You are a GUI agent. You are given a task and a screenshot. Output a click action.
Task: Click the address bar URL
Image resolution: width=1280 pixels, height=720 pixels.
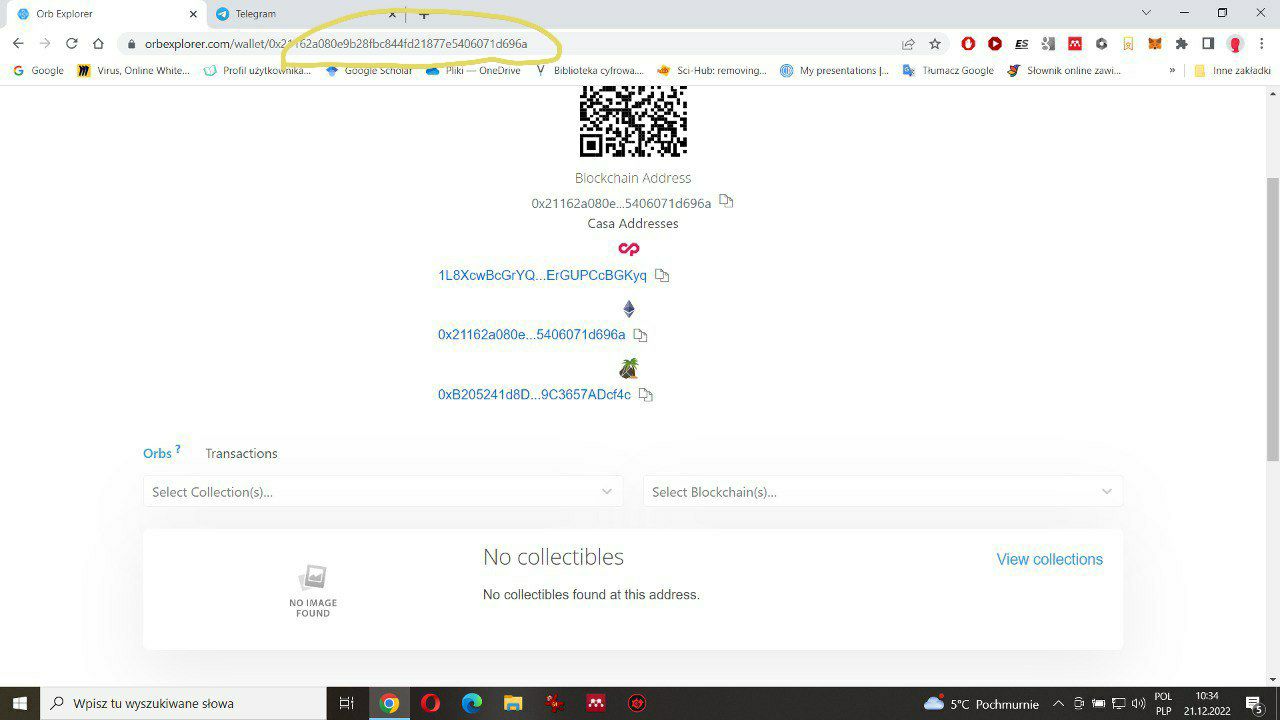click(x=336, y=44)
